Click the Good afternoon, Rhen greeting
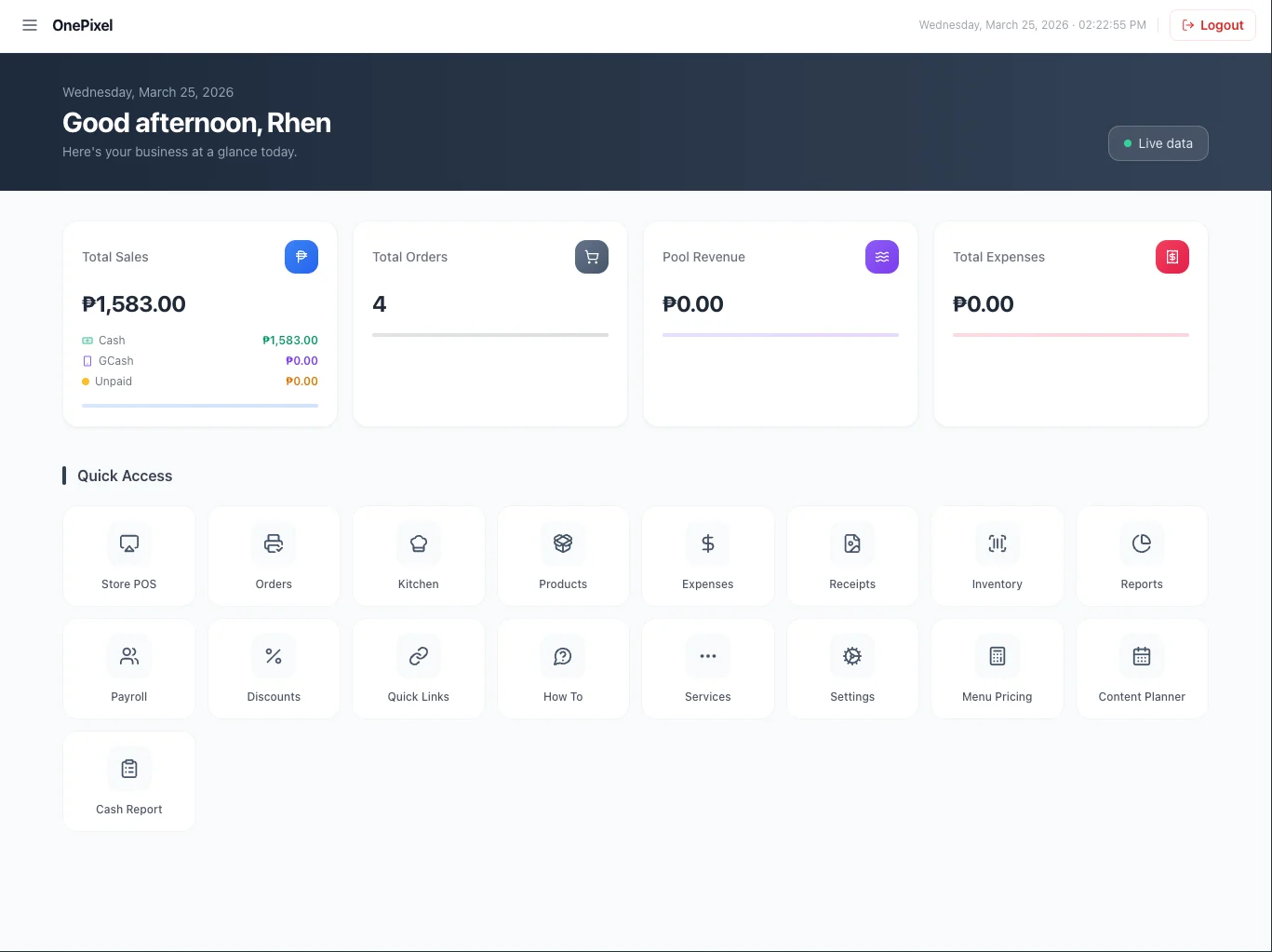 click(x=196, y=123)
